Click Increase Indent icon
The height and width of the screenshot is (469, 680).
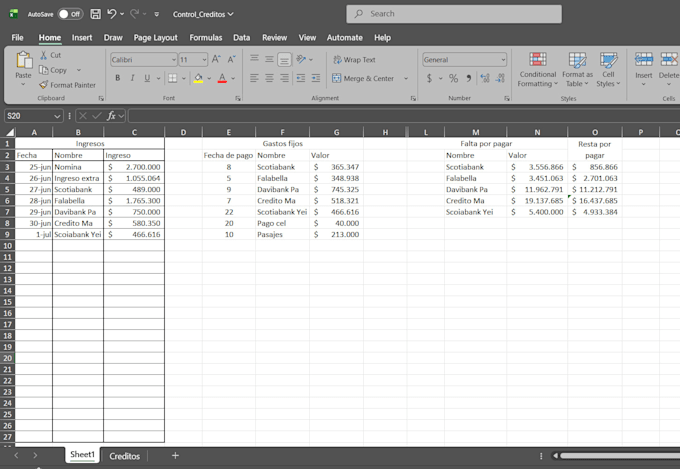[x=316, y=78]
